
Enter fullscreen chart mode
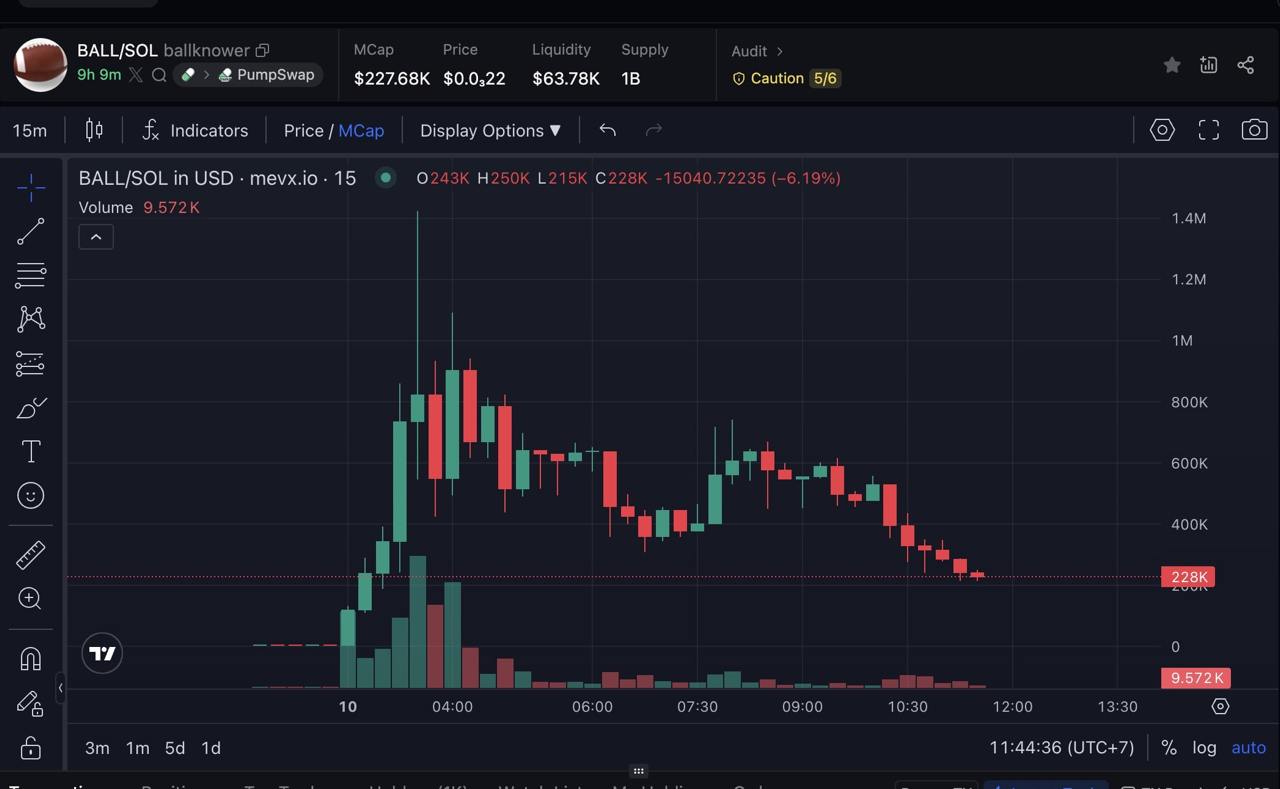(x=1209, y=130)
